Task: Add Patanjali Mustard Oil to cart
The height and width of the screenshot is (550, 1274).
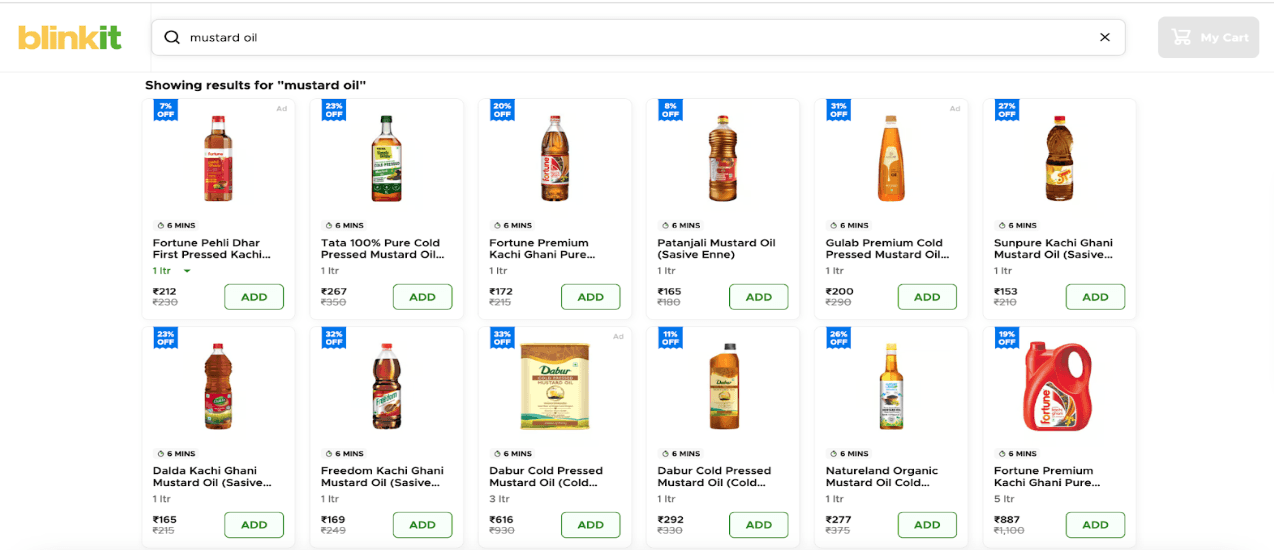Action: pos(758,297)
